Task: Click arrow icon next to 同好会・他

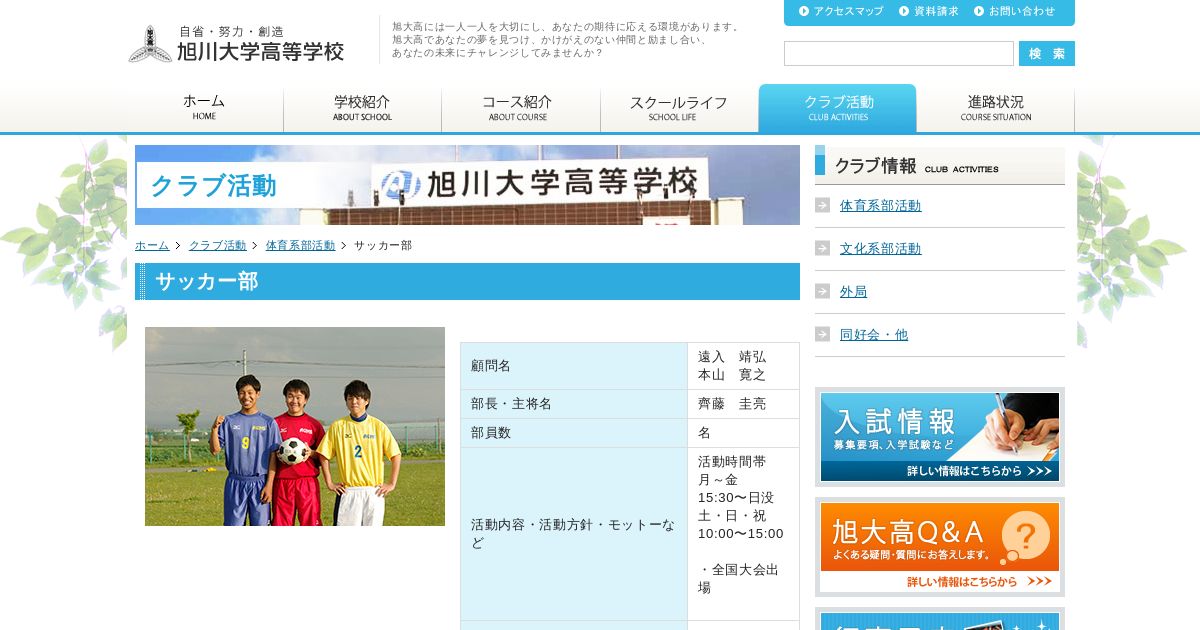Action: [x=823, y=334]
